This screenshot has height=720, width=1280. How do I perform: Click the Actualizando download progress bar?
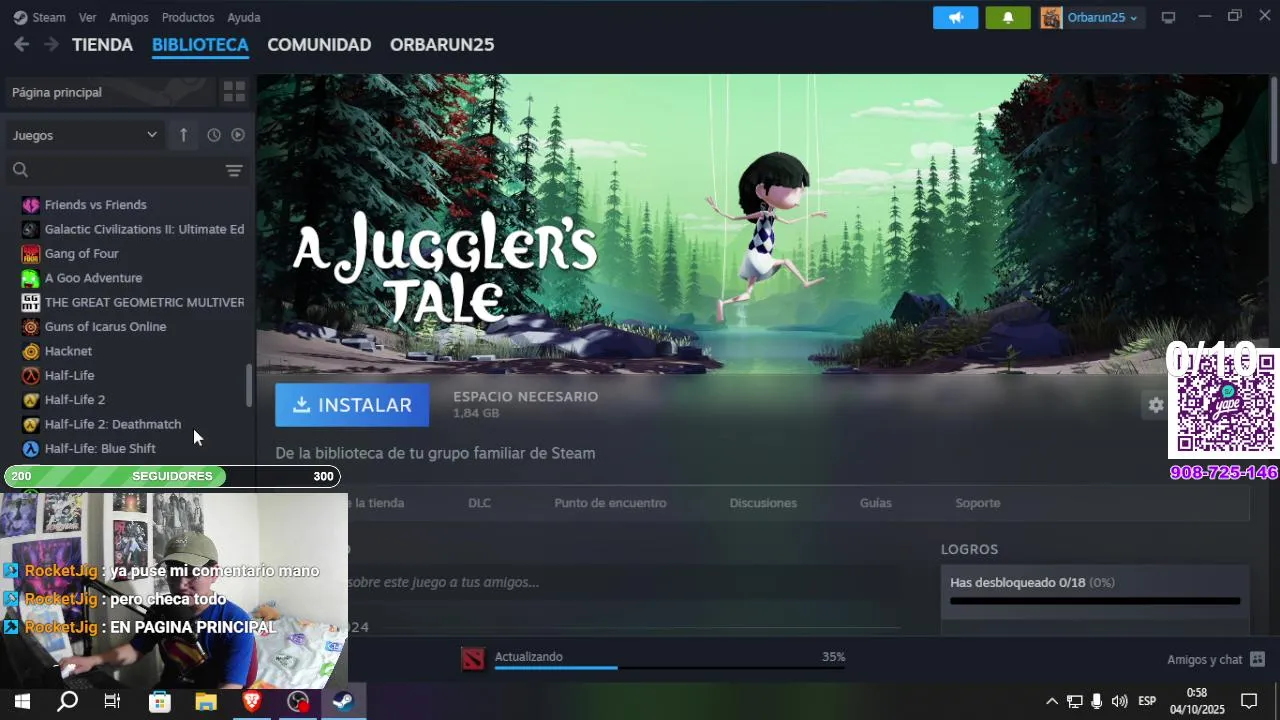point(670,667)
